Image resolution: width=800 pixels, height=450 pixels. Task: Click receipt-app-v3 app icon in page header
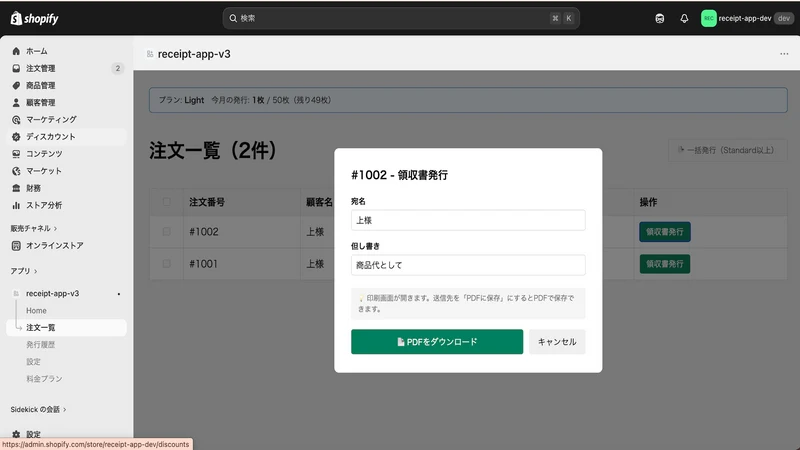[x=149, y=54]
